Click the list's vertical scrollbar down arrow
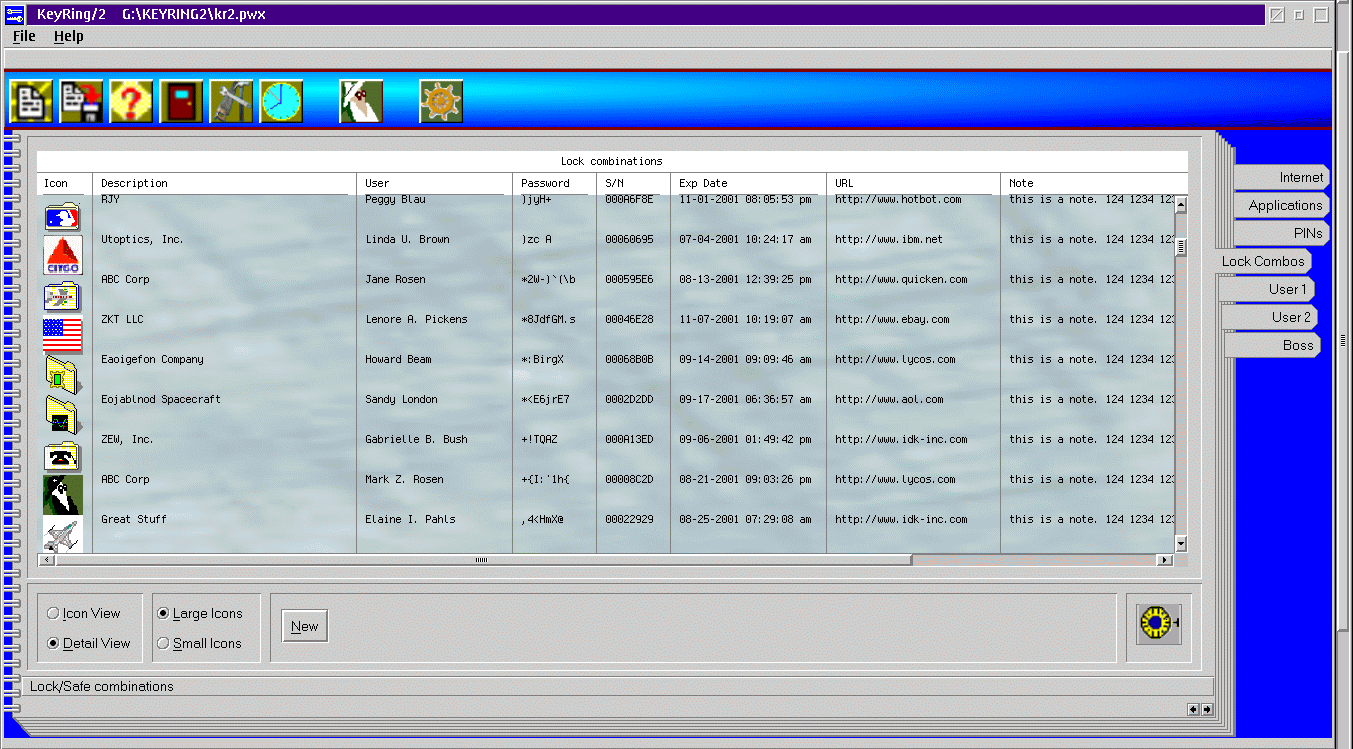Viewport: 1353px width, 749px height. point(1181,544)
